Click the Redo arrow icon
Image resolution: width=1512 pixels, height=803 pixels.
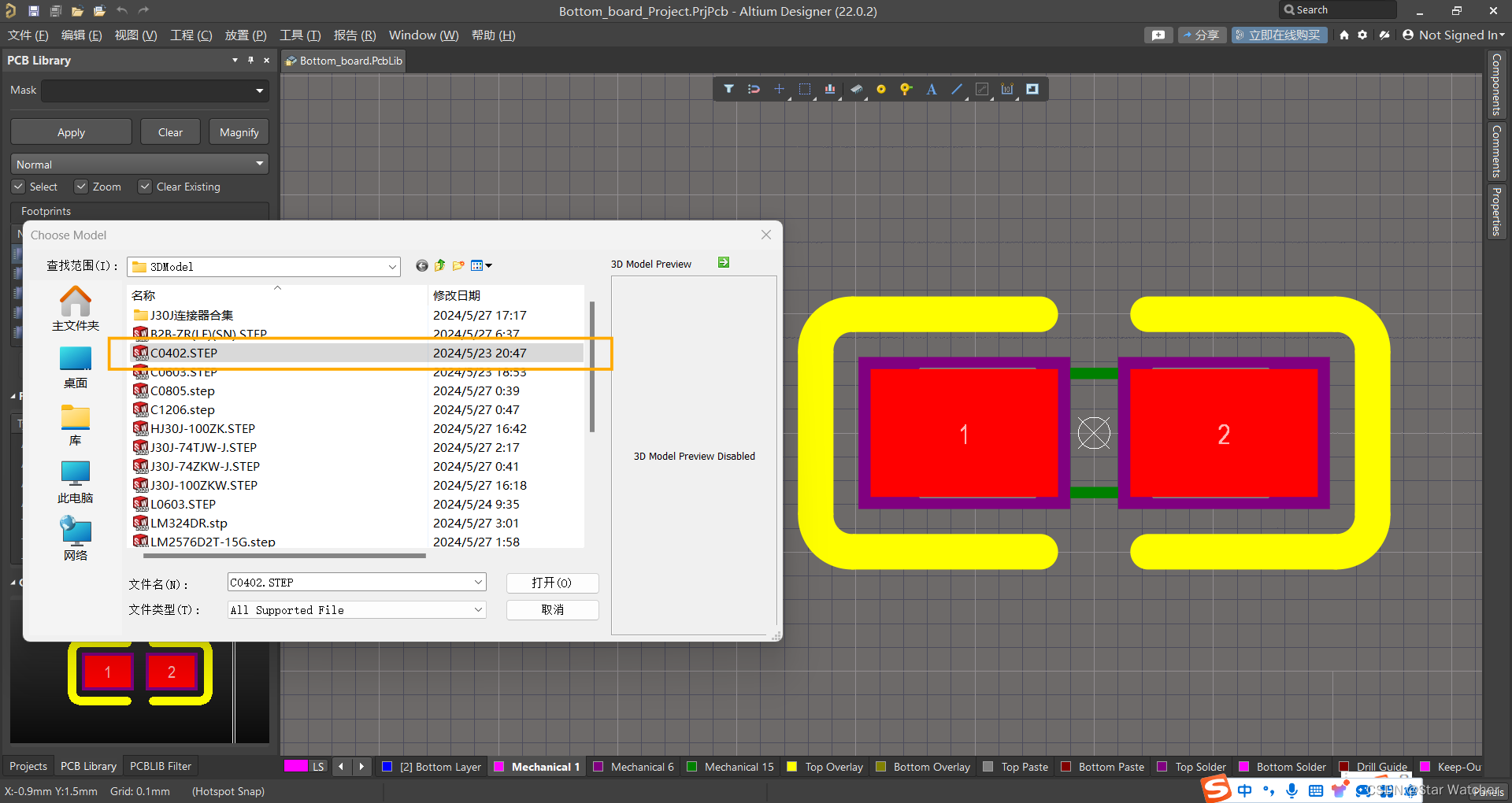(x=143, y=10)
